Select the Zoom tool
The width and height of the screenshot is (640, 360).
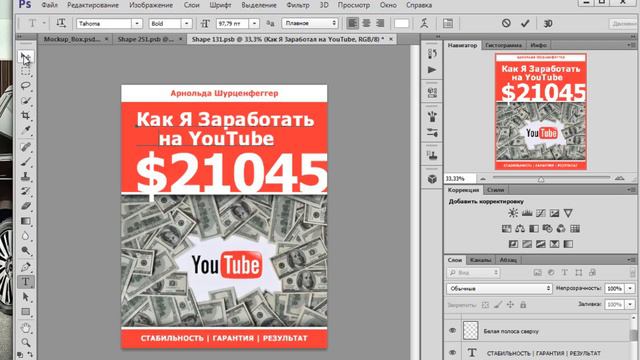coord(25,342)
